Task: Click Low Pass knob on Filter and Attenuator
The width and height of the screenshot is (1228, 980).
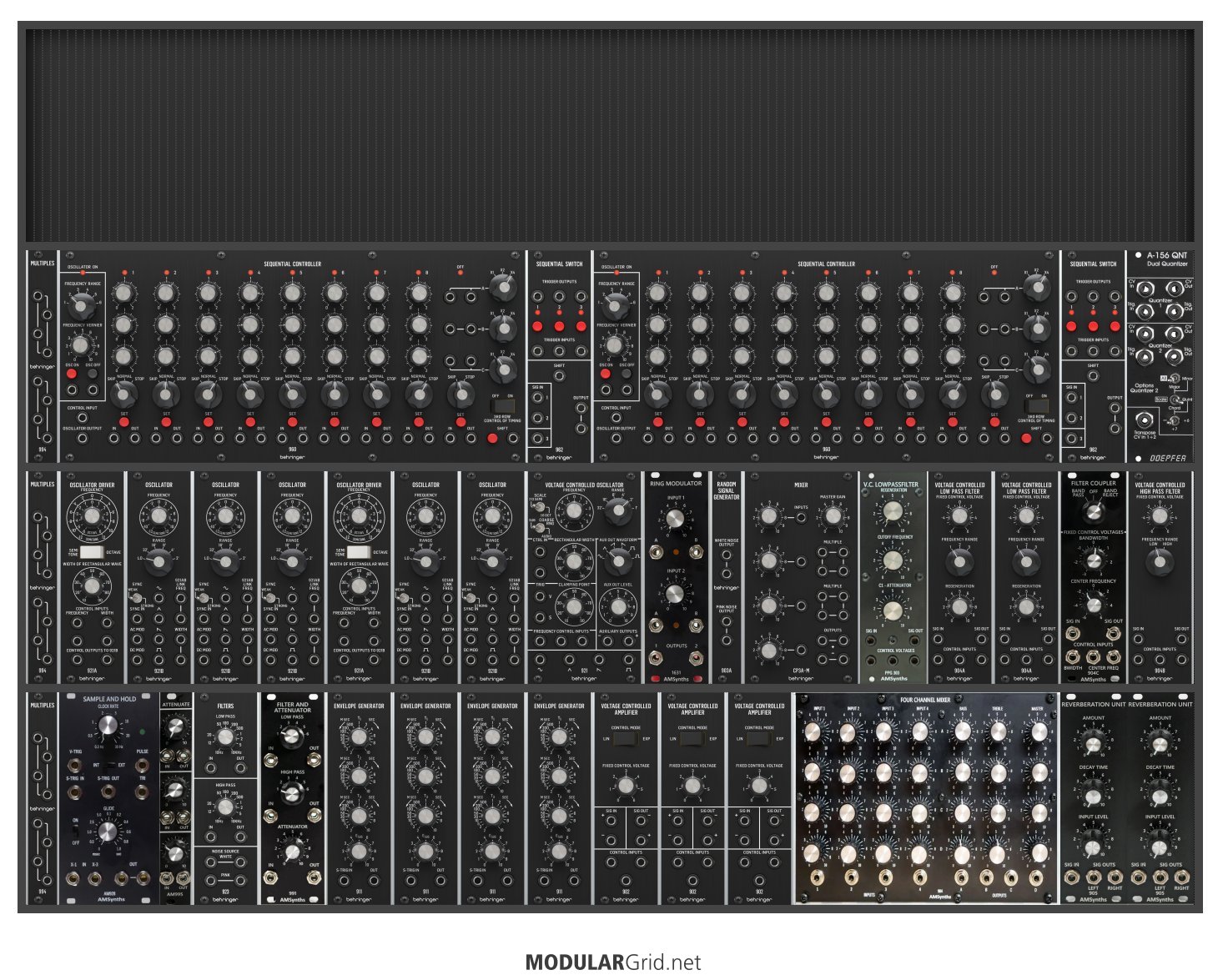Action: tap(292, 737)
